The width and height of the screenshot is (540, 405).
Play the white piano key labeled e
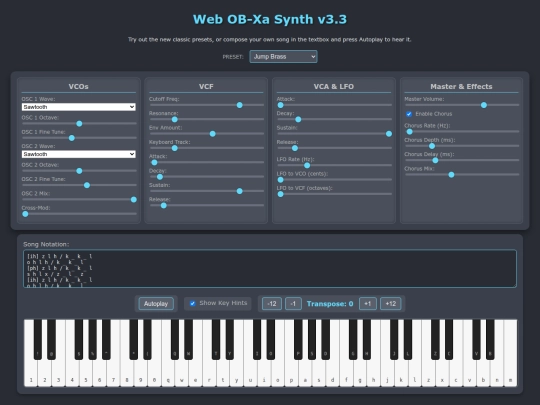pos(195,374)
